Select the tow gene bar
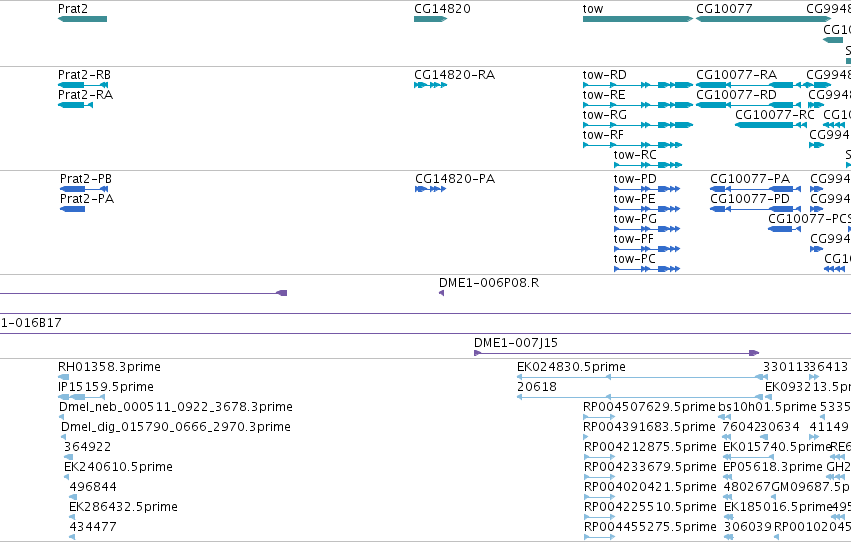 pos(638,19)
